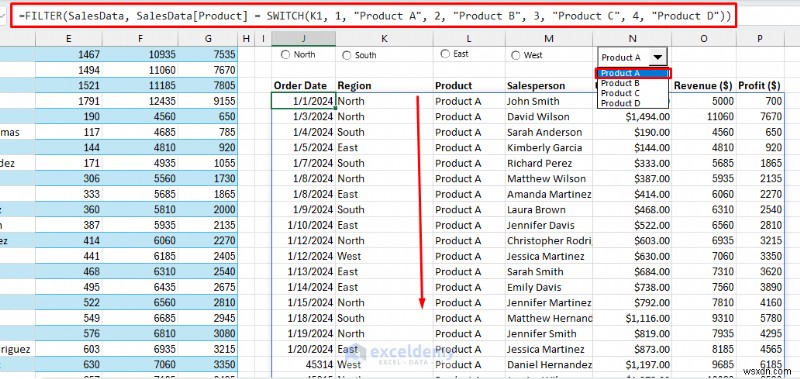Click the Emily Davis cell

click(x=549, y=287)
